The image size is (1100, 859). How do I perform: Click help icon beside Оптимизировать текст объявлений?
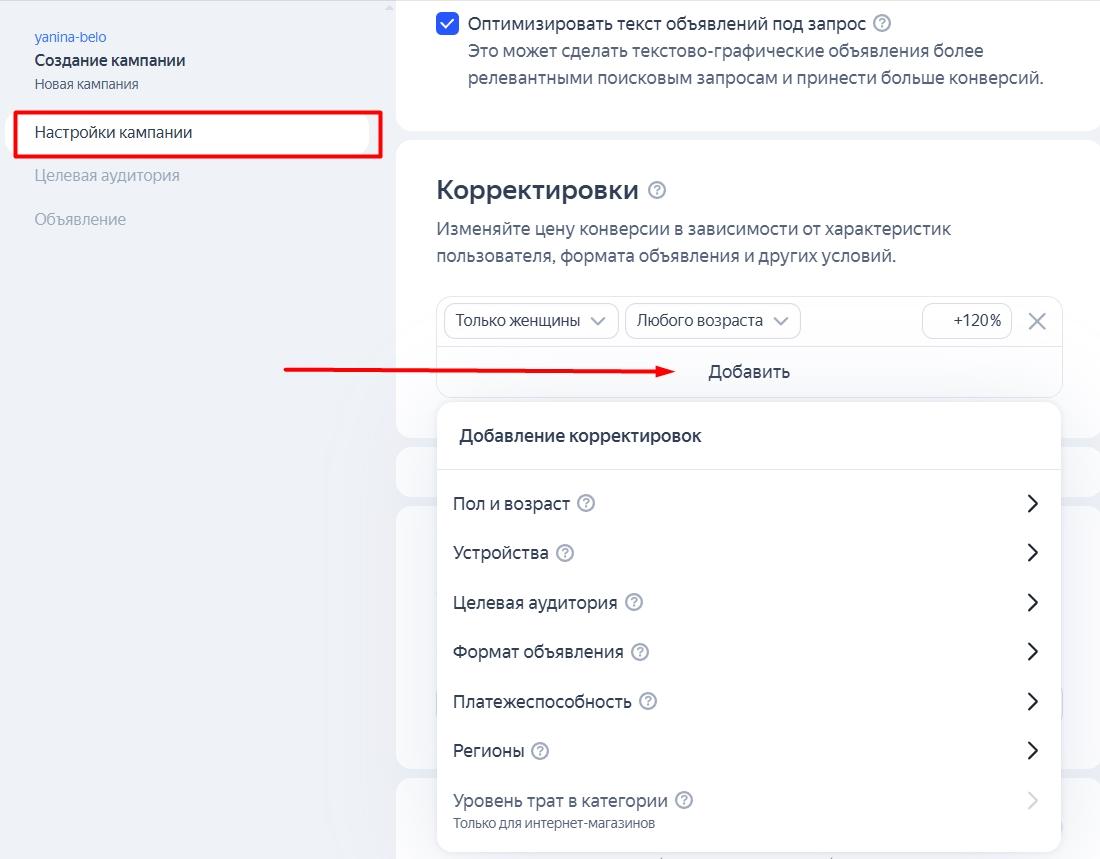click(882, 23)
